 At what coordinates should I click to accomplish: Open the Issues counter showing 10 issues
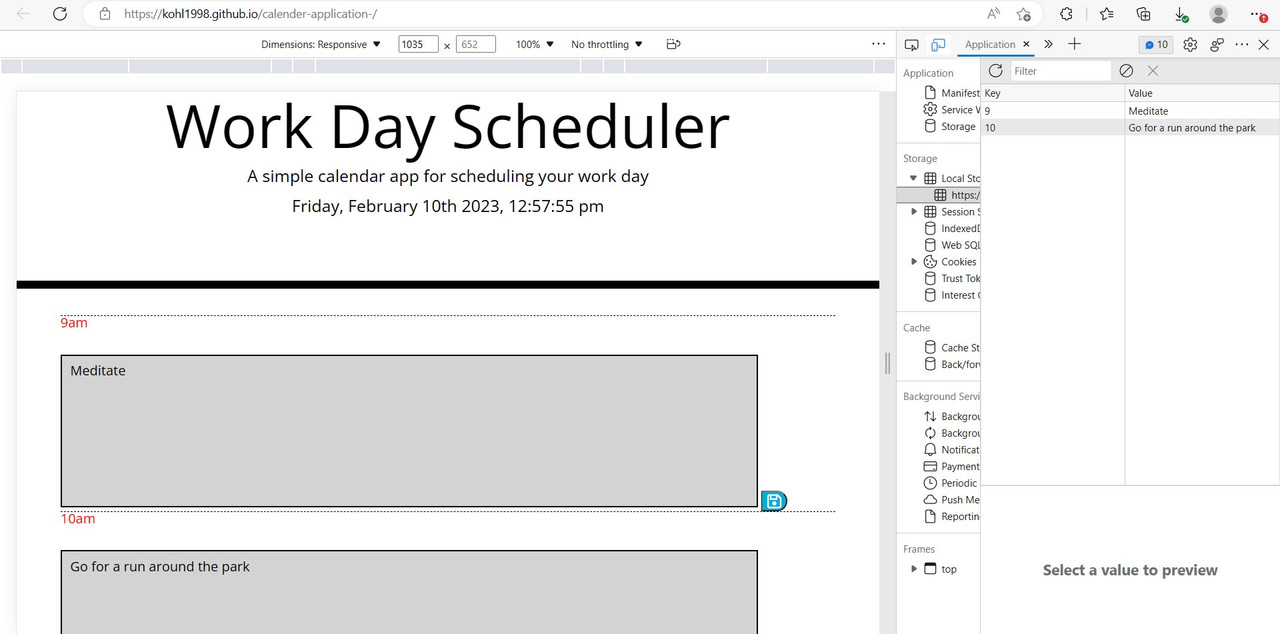point(1155,44)
